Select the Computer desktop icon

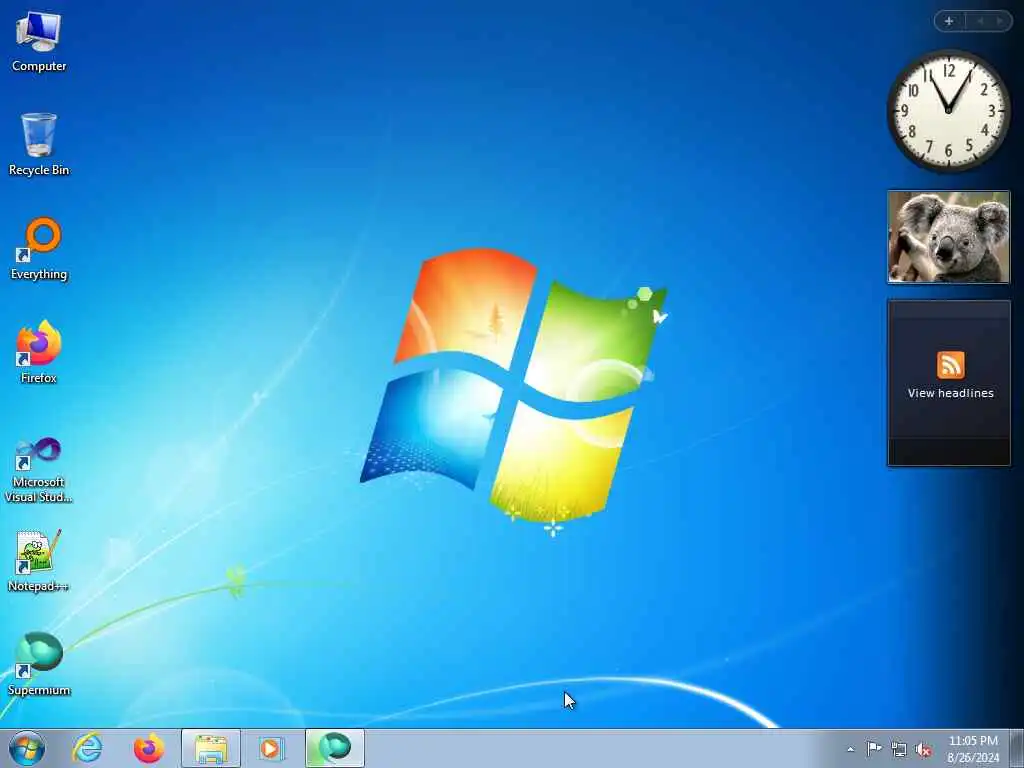click(x=39, y=42)
